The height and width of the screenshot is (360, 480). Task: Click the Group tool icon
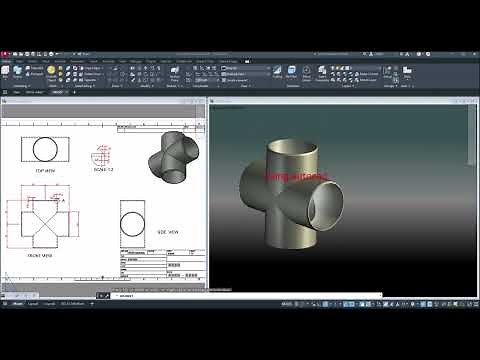pyautogui.click(x=387, y=72)
